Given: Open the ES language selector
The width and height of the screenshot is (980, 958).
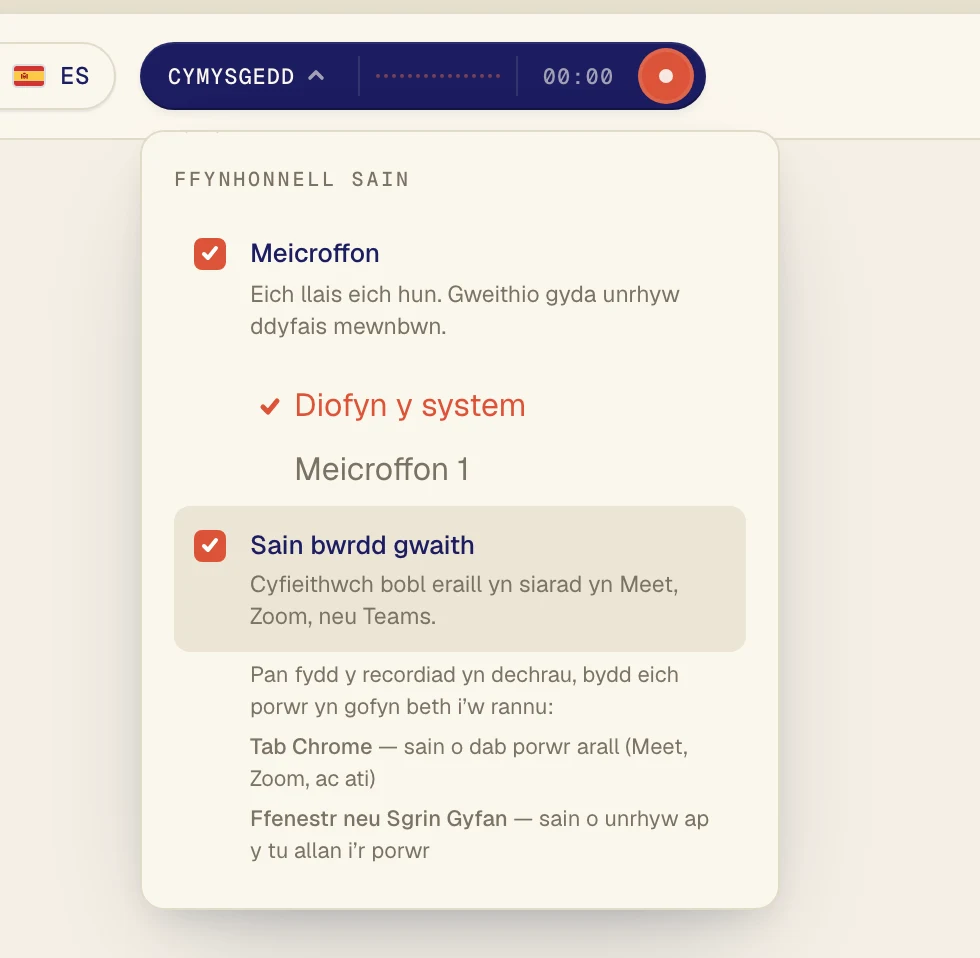Looking at the screenshot, I should tap(52, 76).
